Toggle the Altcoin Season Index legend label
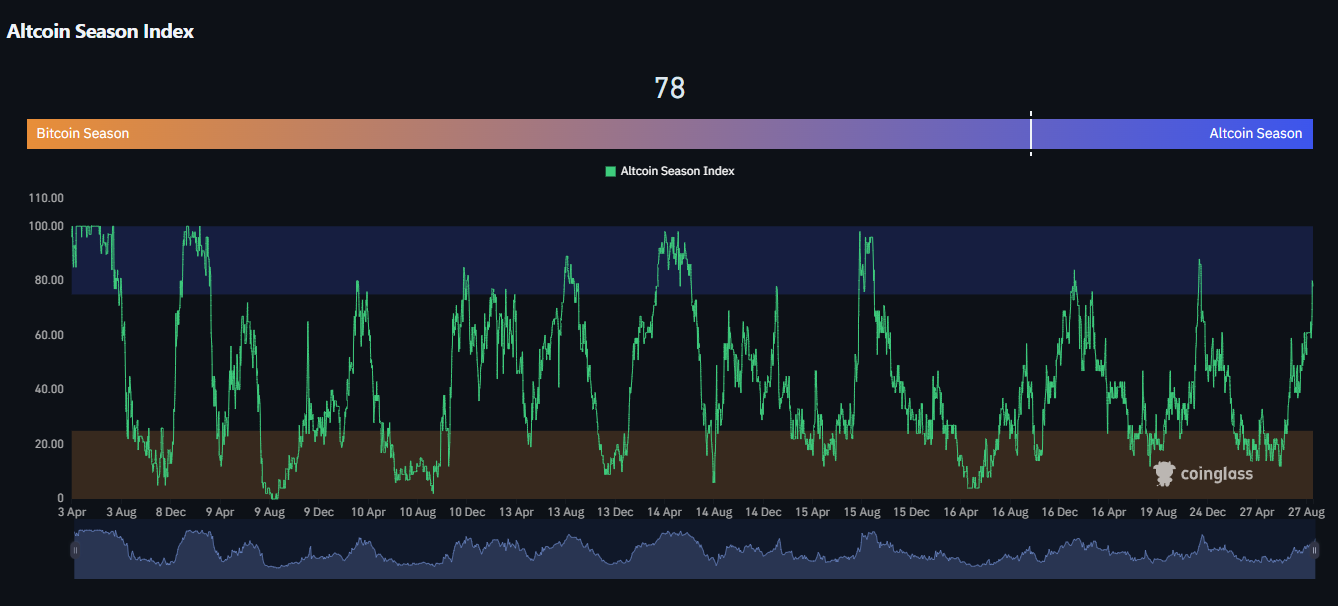Image resolution: width=1338 pixels, height=606 pixels. pos(677,172)
